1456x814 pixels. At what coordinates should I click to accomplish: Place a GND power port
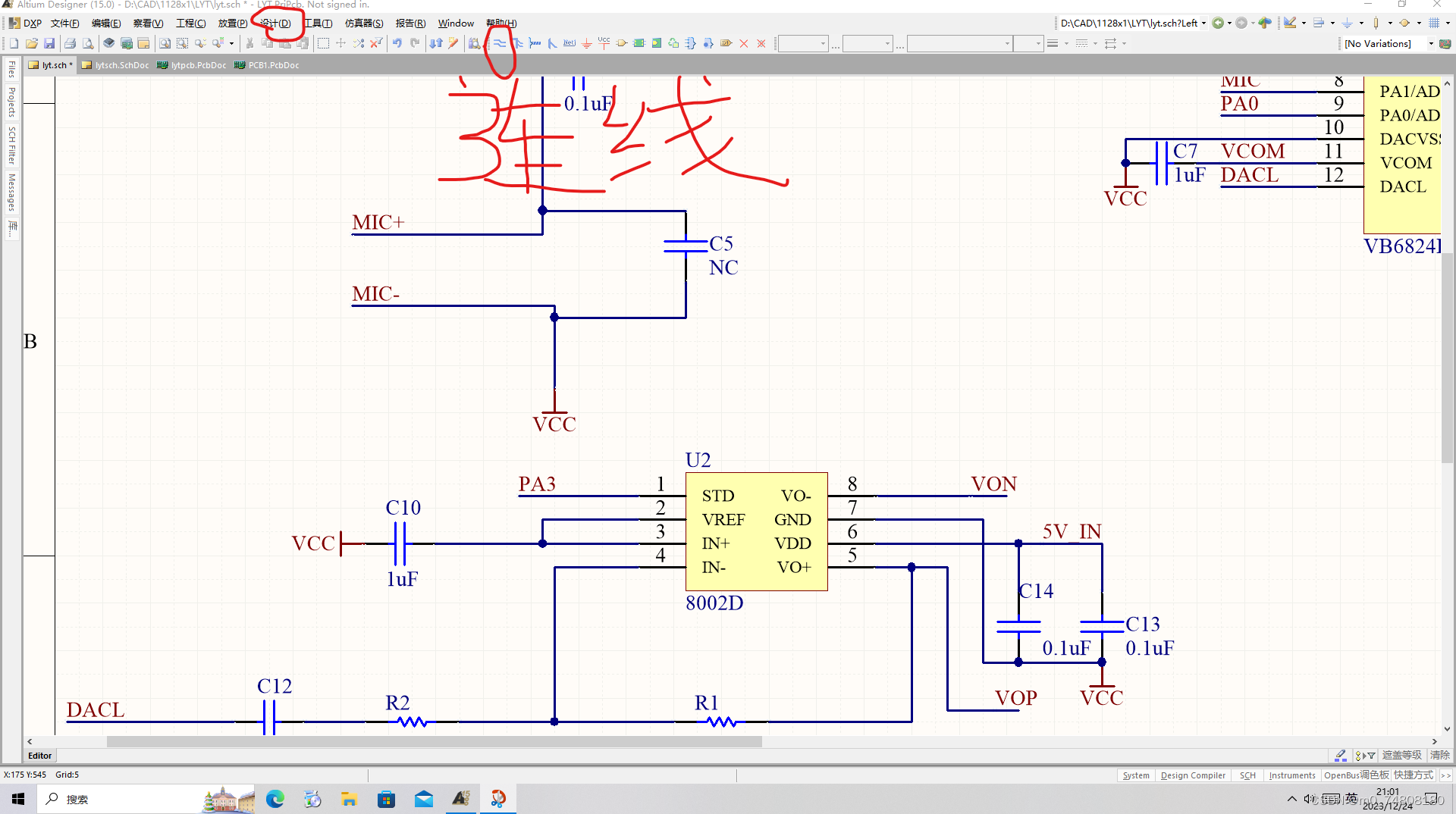coord(587,43)
